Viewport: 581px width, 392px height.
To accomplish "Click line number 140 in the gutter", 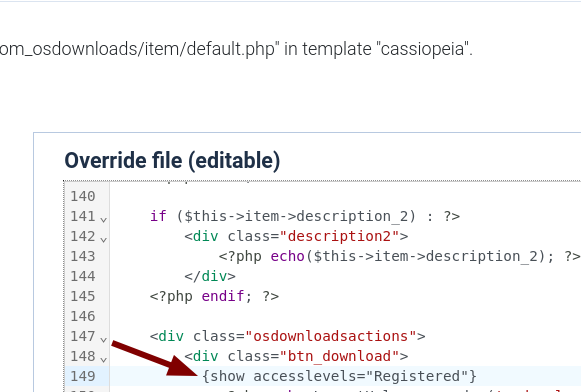I will point(83,196).
